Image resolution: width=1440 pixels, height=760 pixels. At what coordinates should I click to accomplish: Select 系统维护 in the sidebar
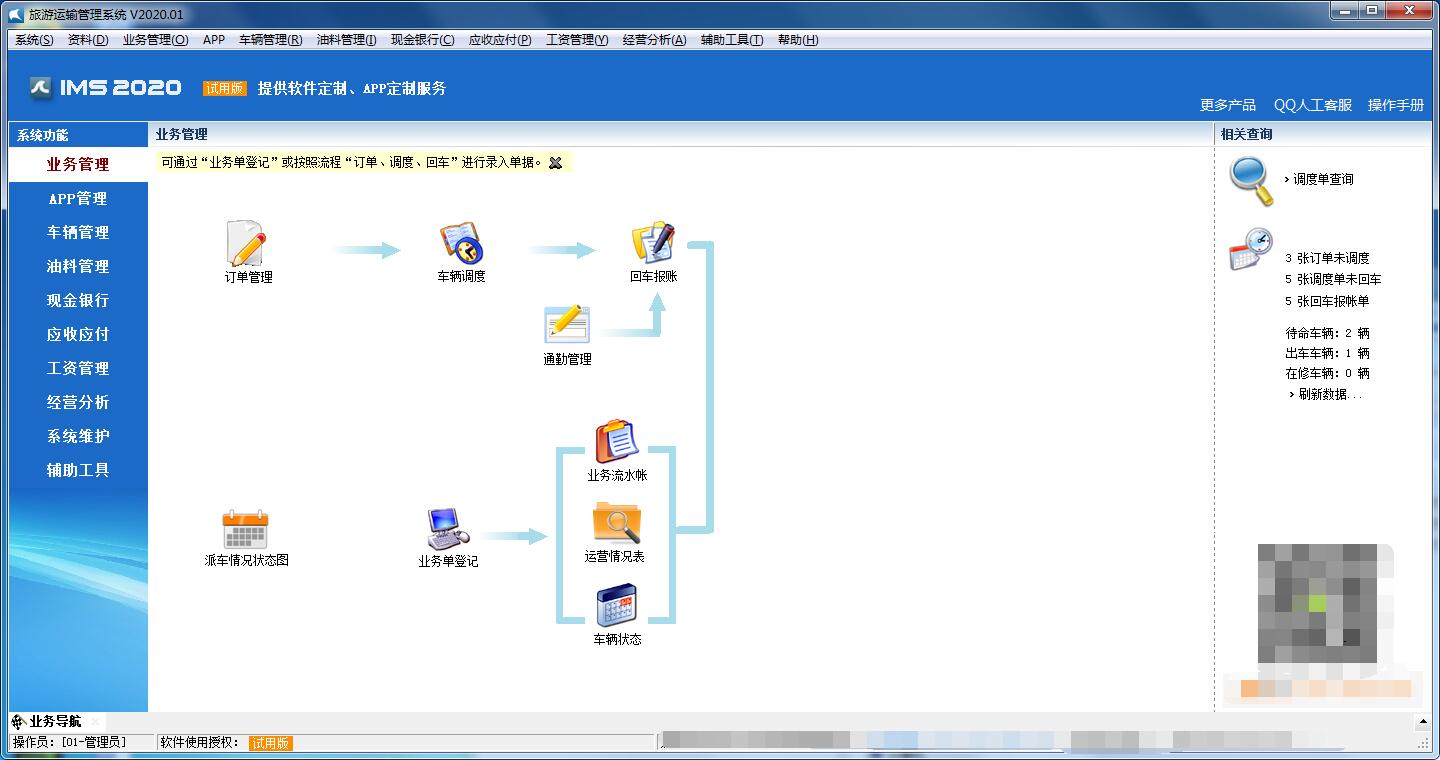pyautogui.click(x=78, y=436)
